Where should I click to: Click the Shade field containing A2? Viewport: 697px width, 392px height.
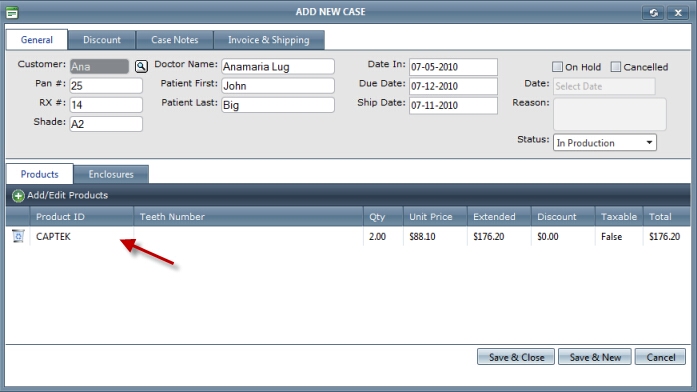point(106,124)
